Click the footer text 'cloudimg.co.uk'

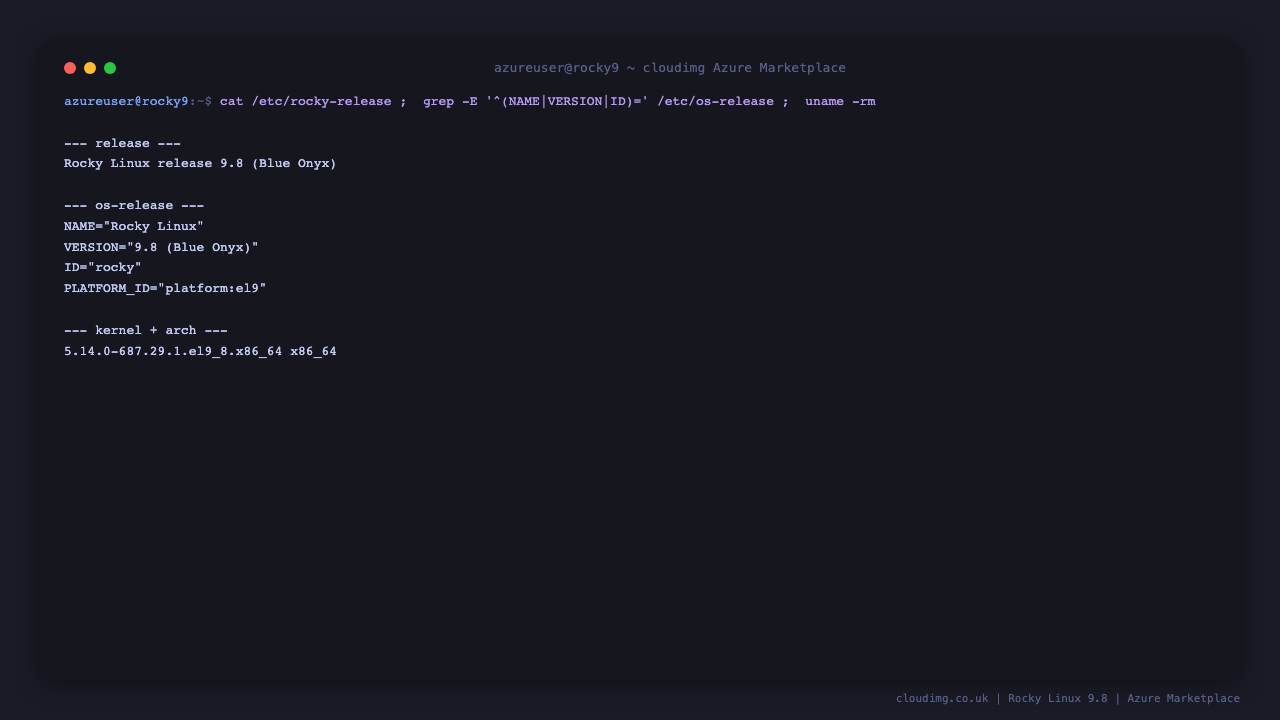tap(942, 698)
